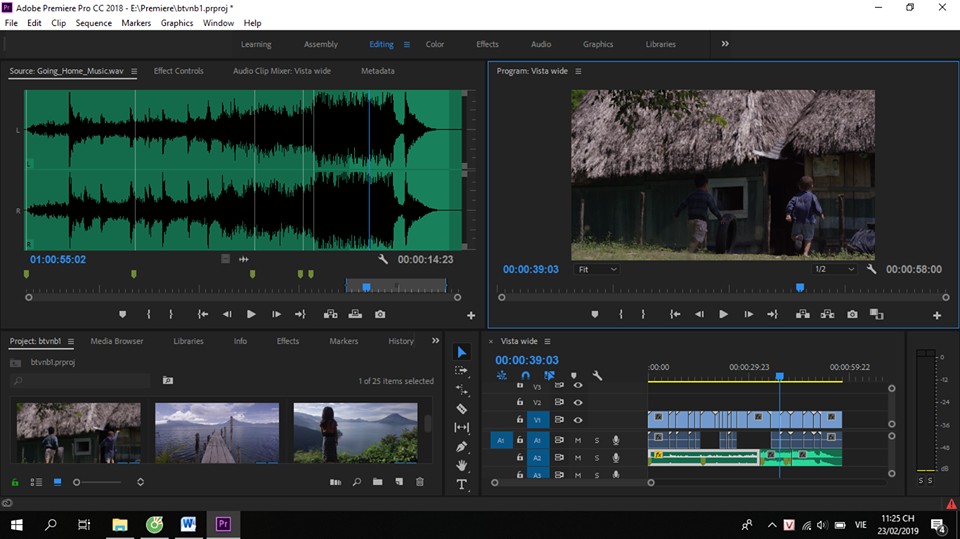The height and width of the screenshot is (539, 960).
Task: Select the Ripple Edit tool
Action: click(462, 390)
